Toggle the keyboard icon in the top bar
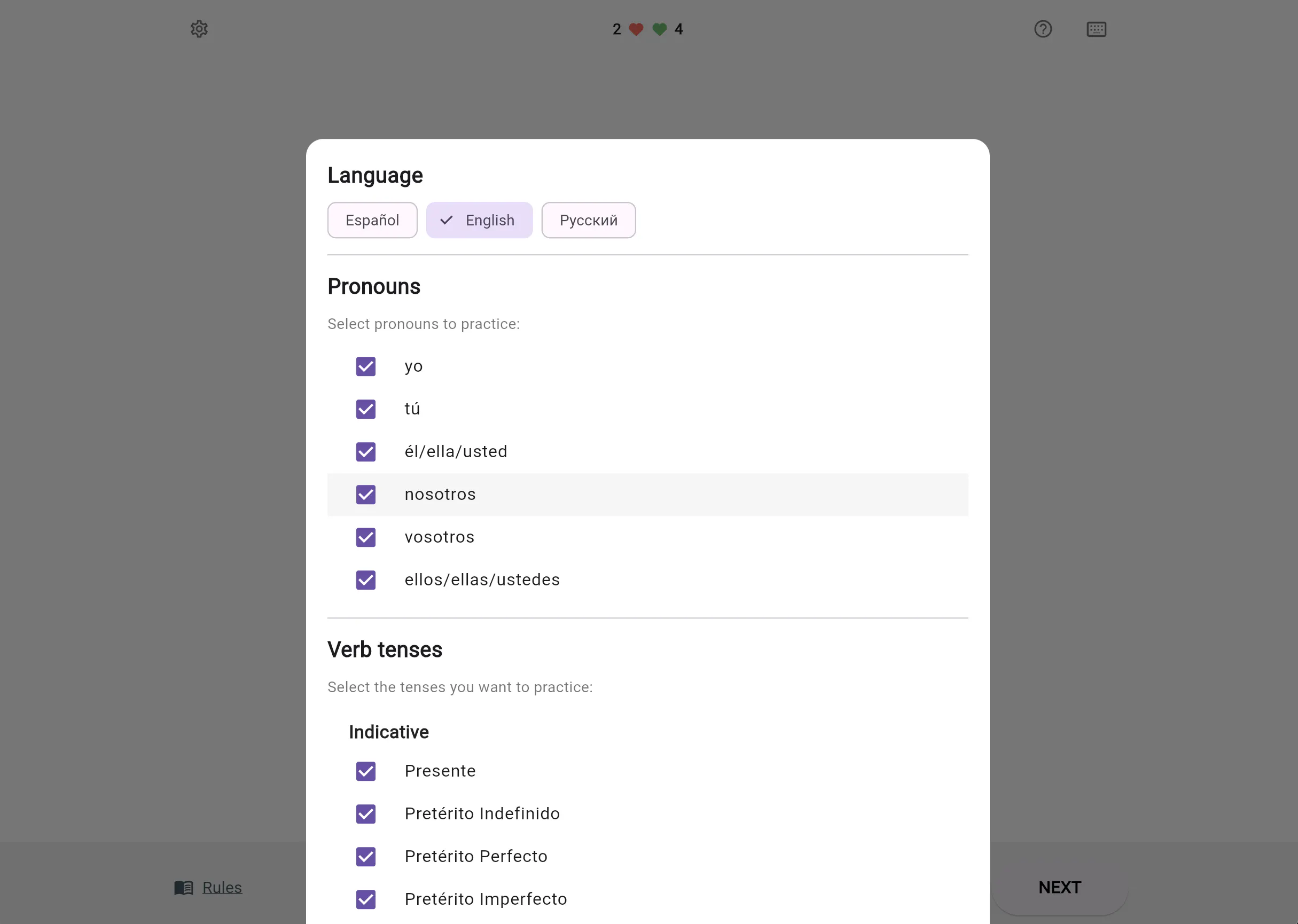Screen dimensions: 1298x924 (1096, 29)
